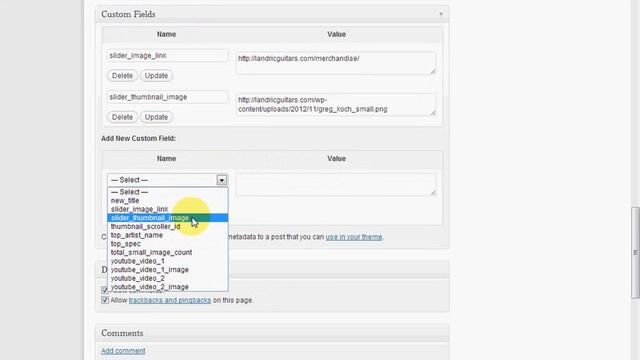640x360 pixels.
Task: Open the Select name dropdown arrow
Action: pos(222,180)
